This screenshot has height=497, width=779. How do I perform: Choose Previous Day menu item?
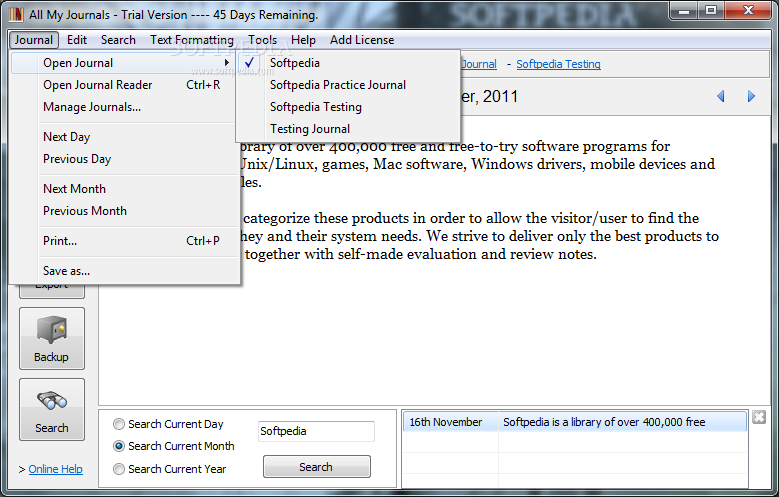125,159
